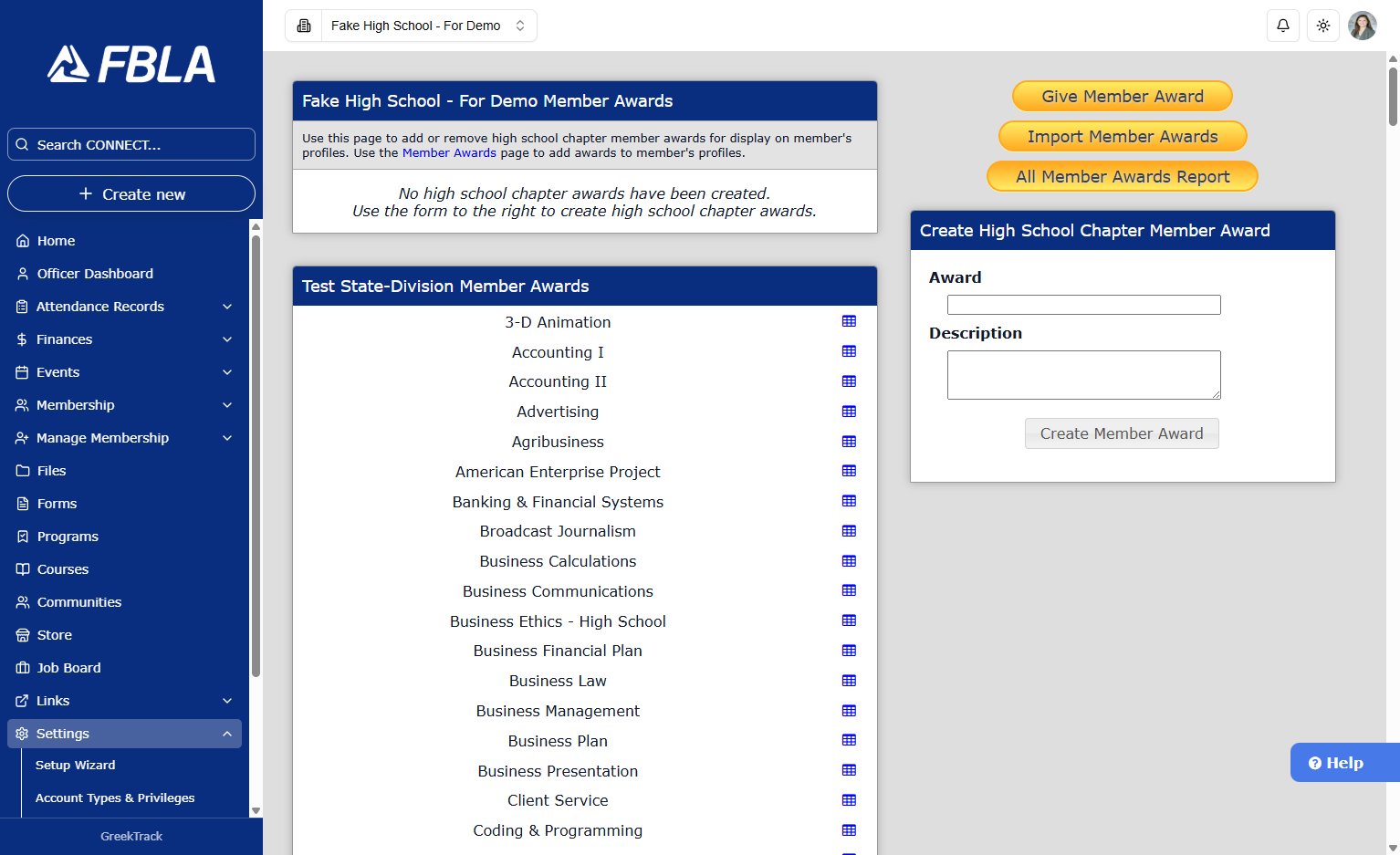Screen dimensions: 1400x855
Task: Click table icon for Client Service
Action: 849,800
